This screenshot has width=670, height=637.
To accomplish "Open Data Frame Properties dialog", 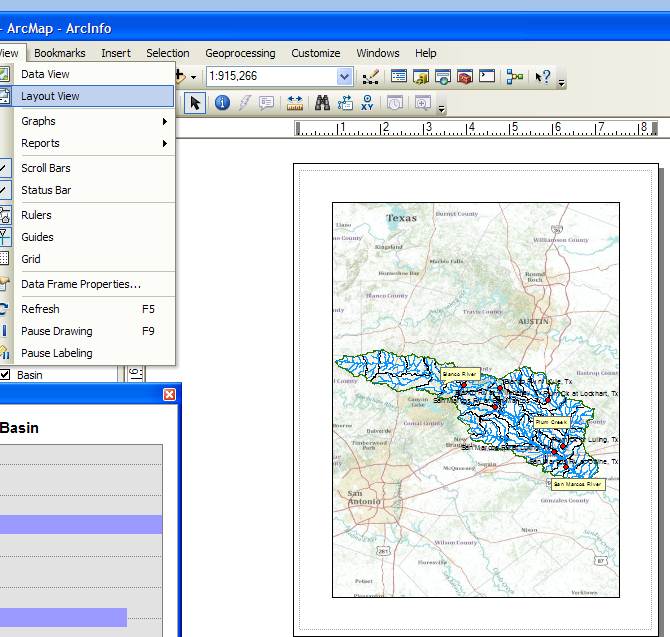I will [81, 284].
